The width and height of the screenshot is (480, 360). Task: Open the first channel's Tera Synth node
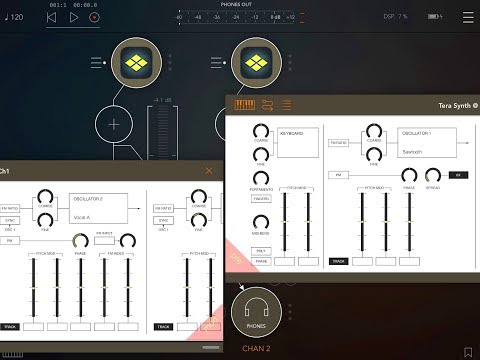(x=136, y=63)
